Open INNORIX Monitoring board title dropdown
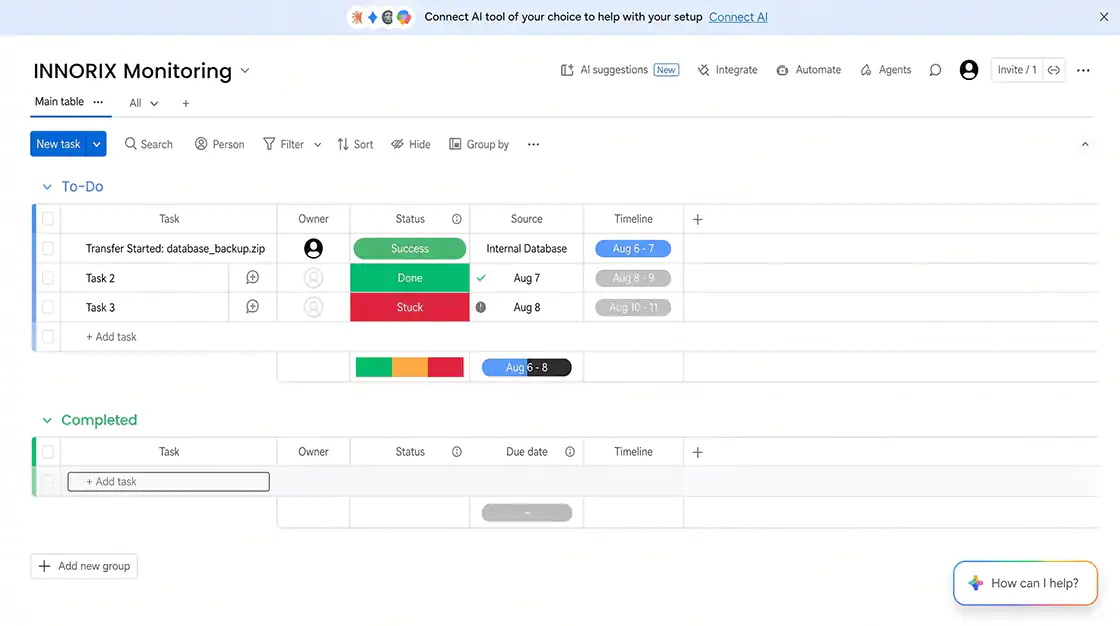Viewport: 1120px width, 626px height. (x=245, y=71)
